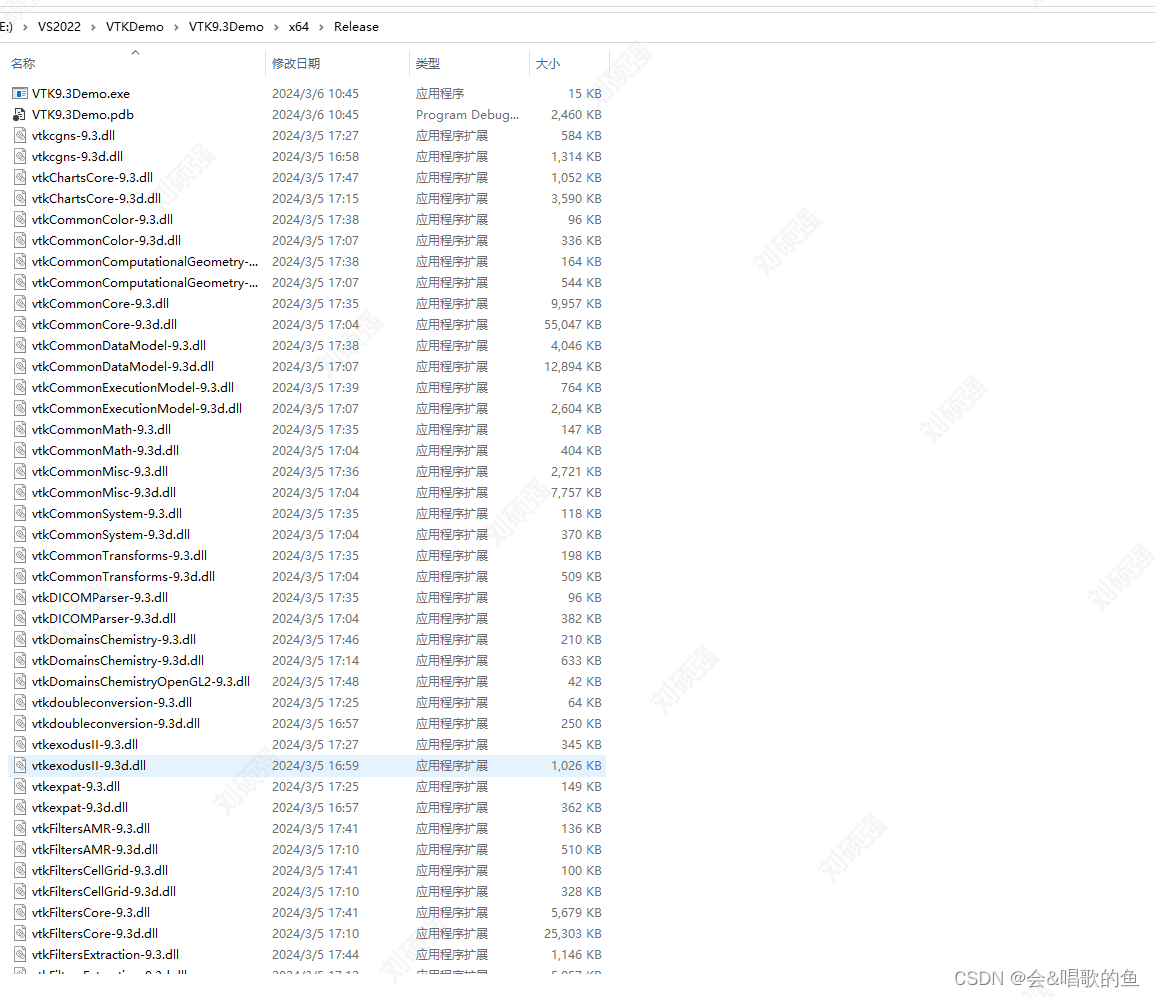Image resolution: width=1155 pixels, height=997 pixels.
Task: Click the vtkDomainsChemistryOpenGL2-9.3.dll icon
Action: click(x=19, y=681)
